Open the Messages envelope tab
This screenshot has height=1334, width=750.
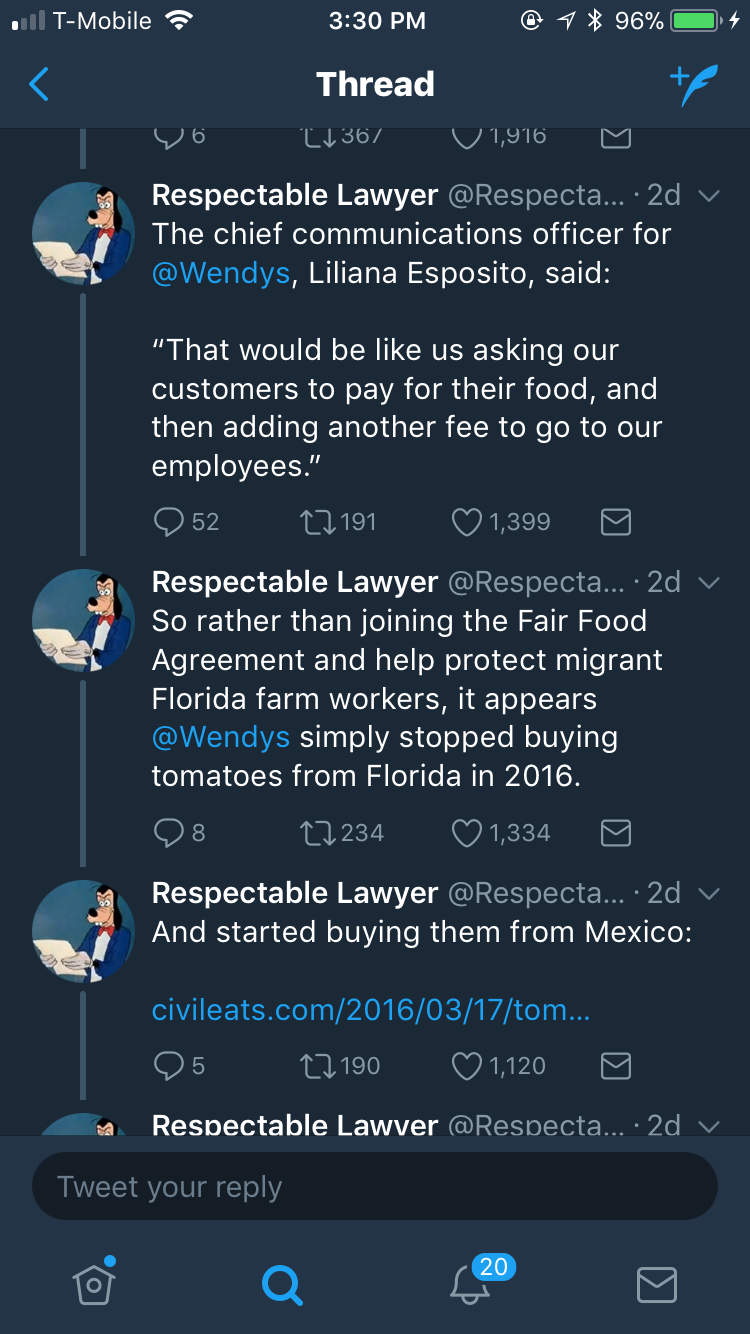click(656, 1284)
